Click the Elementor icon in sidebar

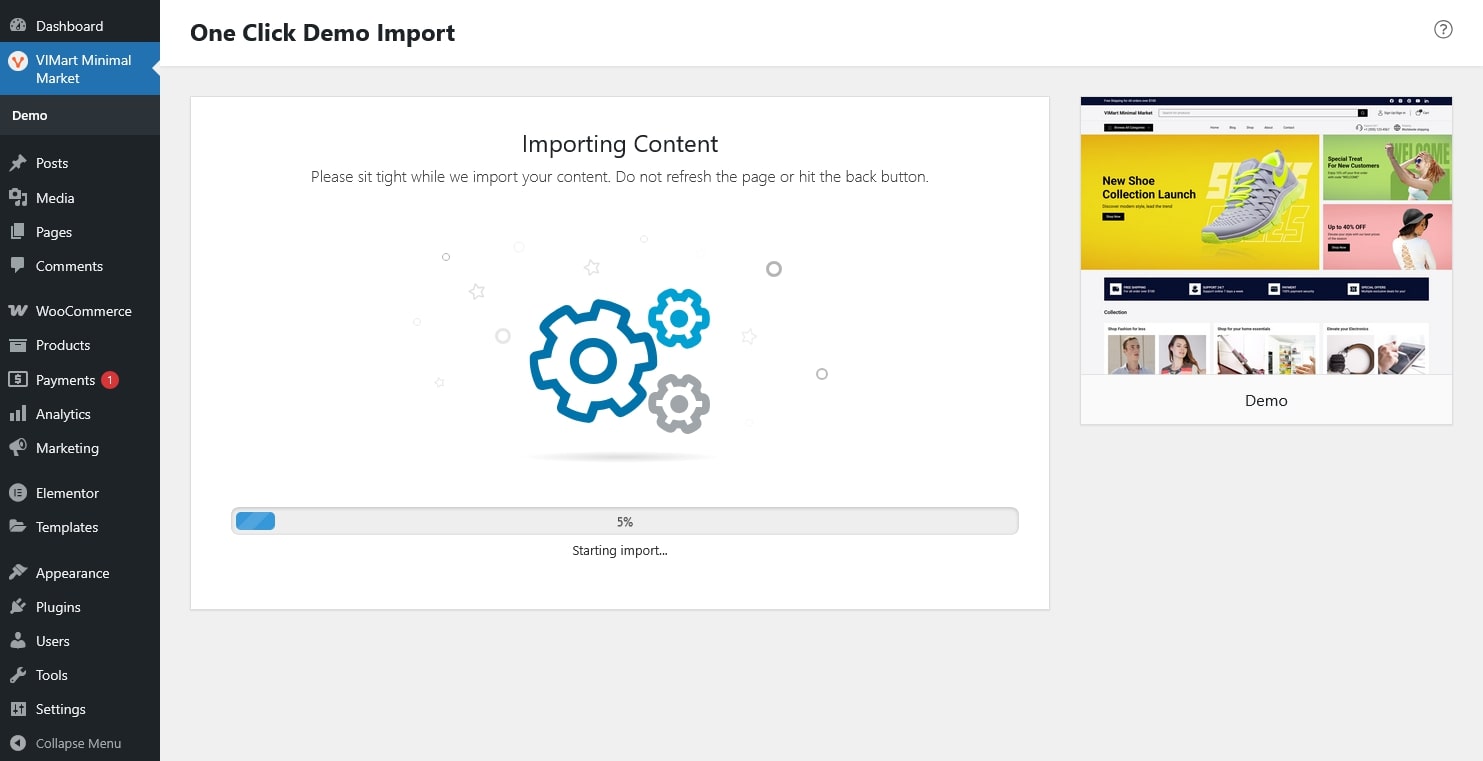pyautogui.click(x=17, y=493)
